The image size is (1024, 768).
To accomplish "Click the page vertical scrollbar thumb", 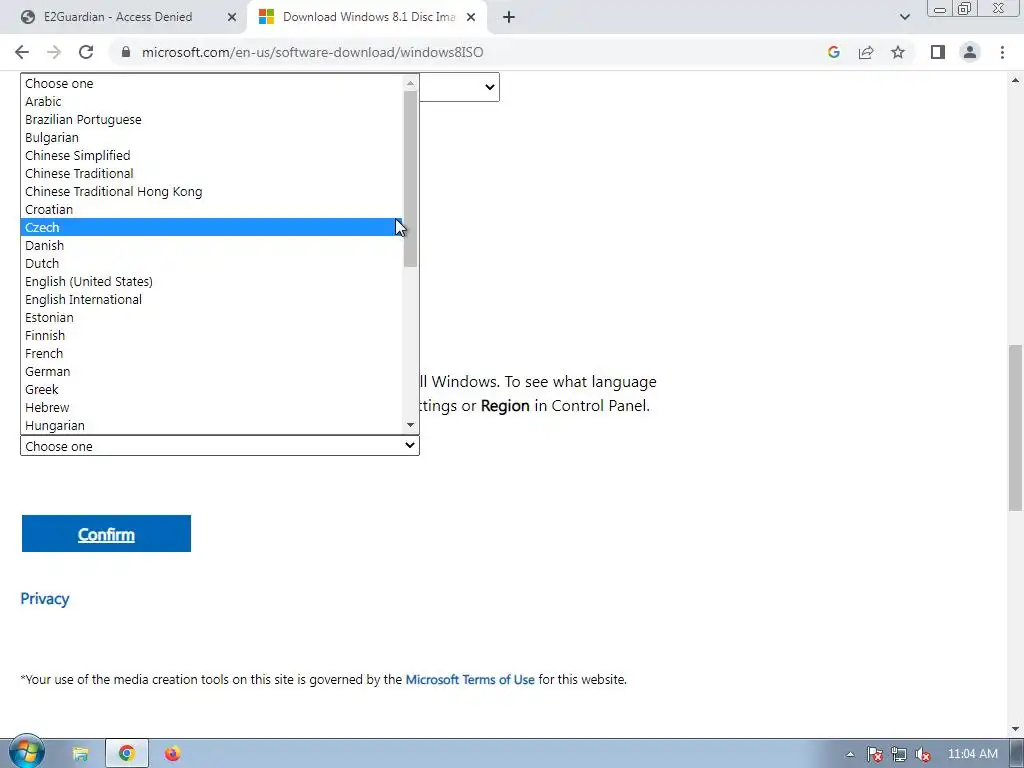I will 1016,428.
